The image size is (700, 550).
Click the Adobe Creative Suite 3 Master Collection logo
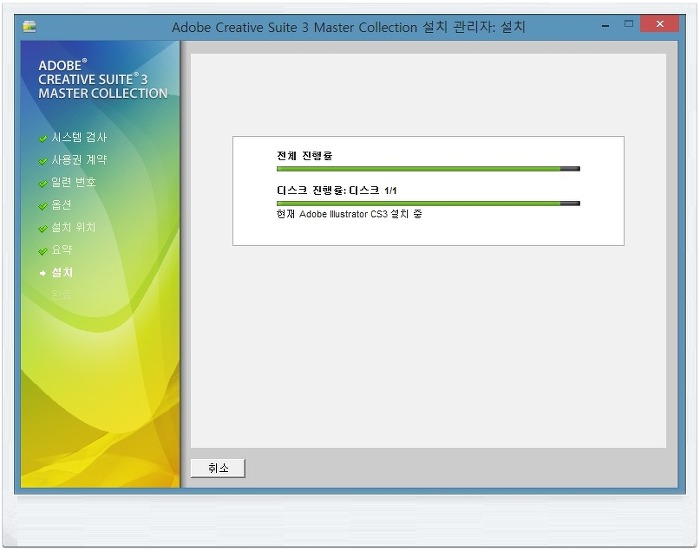103,79
